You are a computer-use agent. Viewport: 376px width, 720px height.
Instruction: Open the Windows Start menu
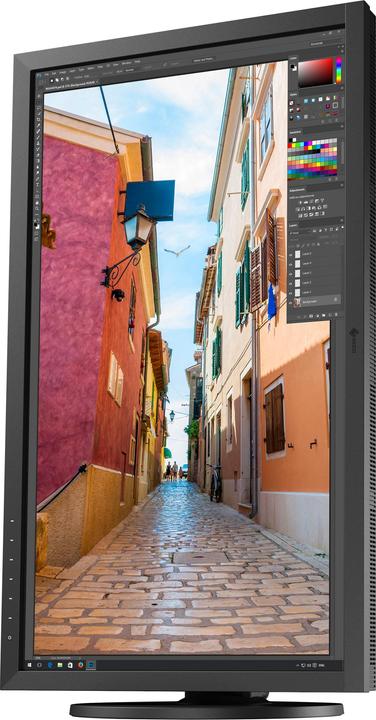pos(29,665)
